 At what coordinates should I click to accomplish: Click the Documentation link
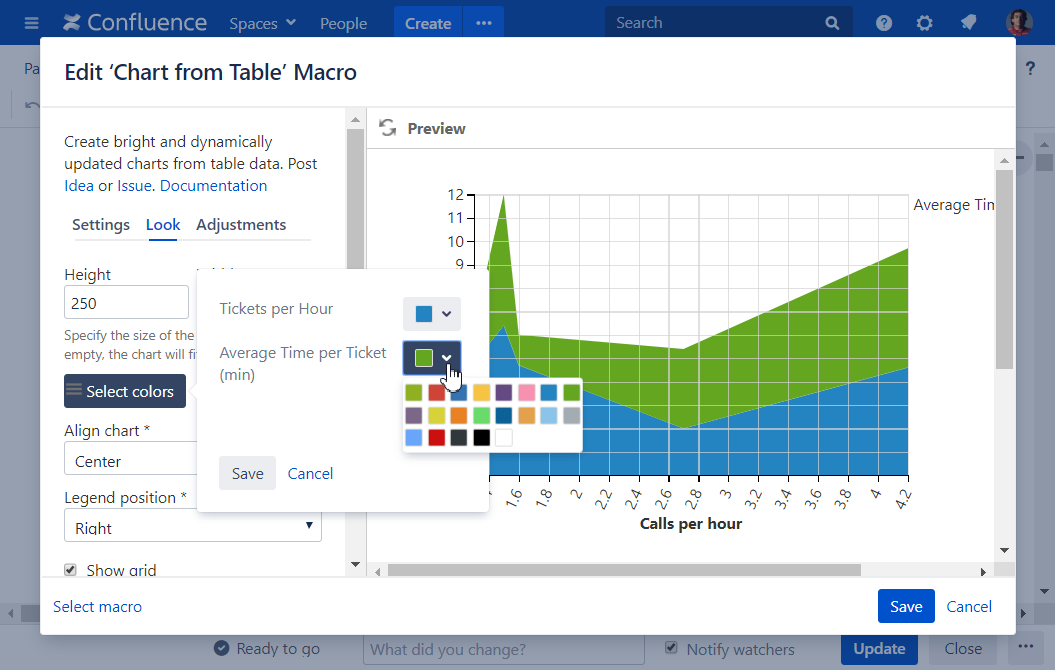tap(213, 185)
